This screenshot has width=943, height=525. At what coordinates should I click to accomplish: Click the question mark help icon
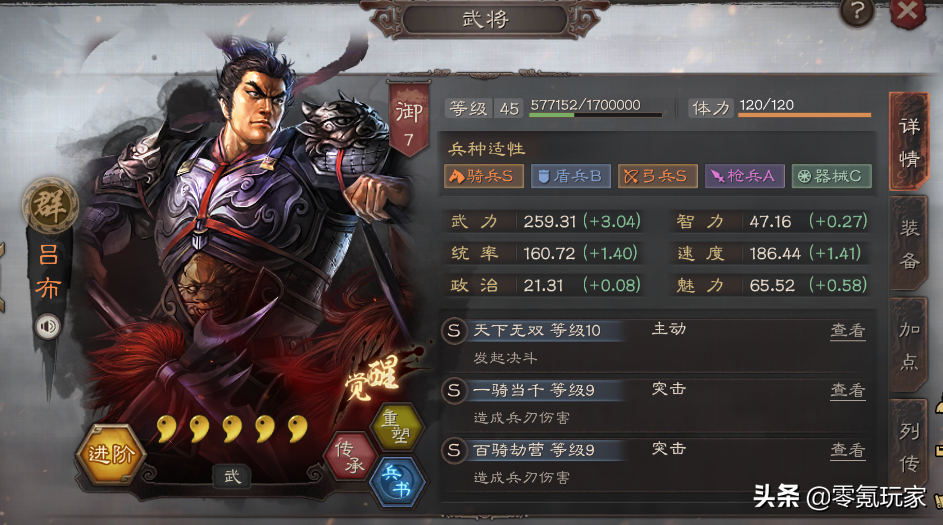pos(857,12)
